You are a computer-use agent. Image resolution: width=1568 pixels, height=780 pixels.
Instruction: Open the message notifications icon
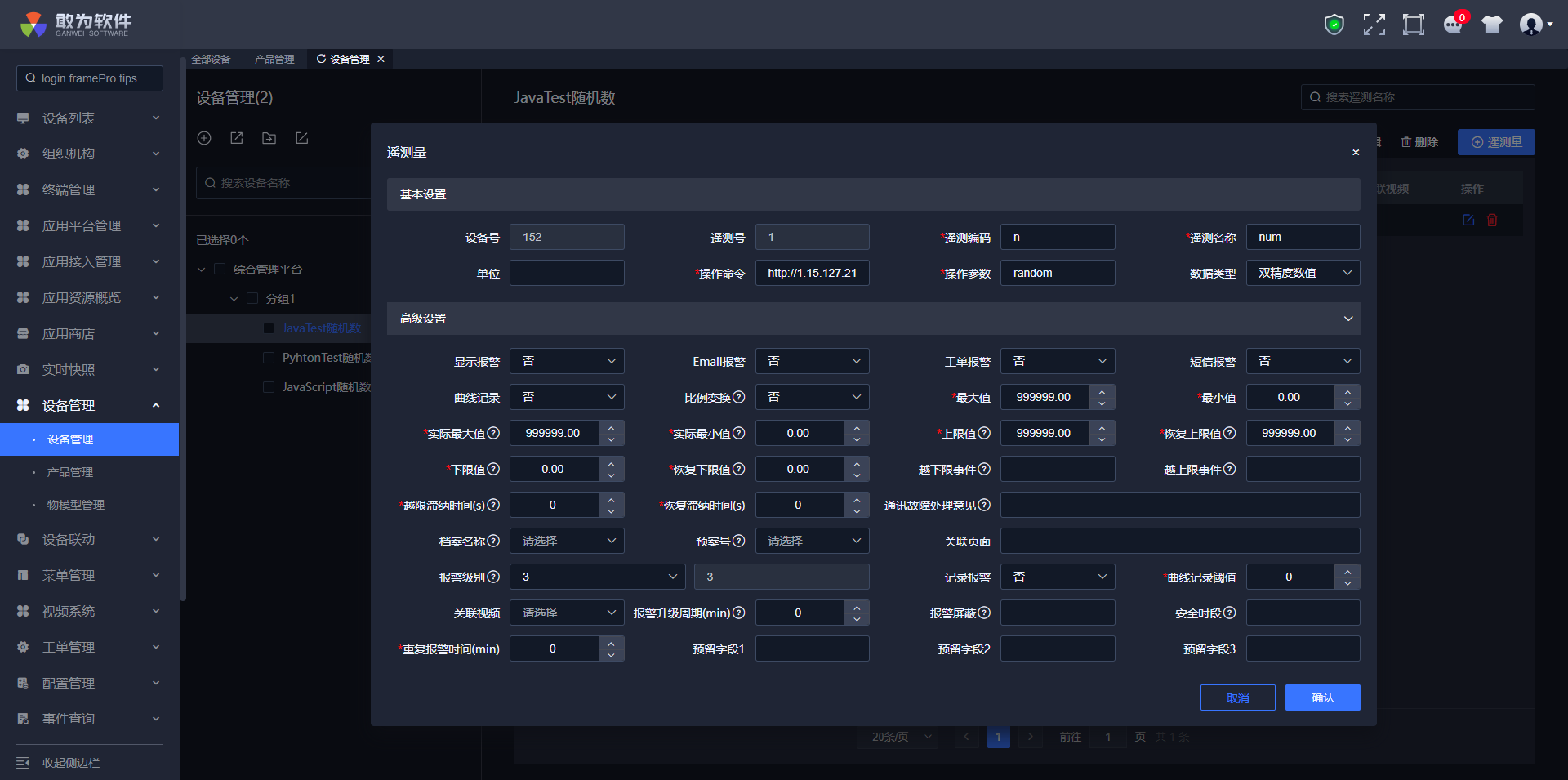coord(1453,25)
